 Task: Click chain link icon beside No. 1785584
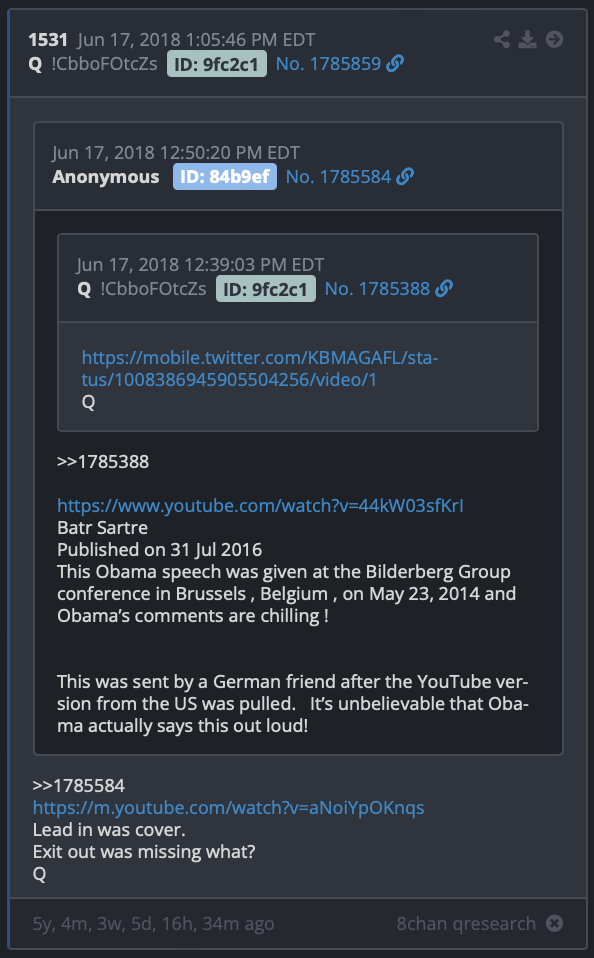point(405,177)
